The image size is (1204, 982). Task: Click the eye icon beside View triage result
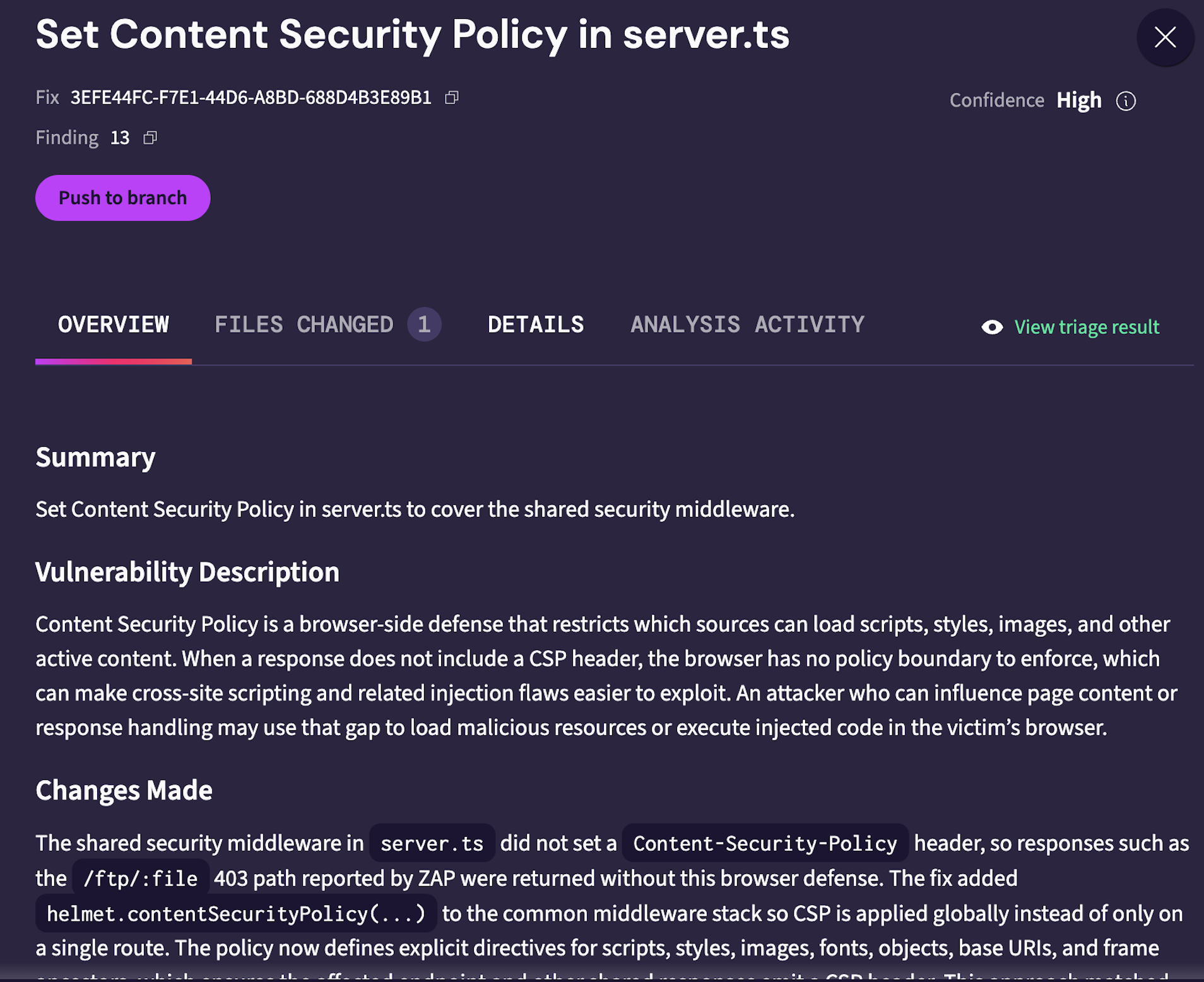point(992,327)
